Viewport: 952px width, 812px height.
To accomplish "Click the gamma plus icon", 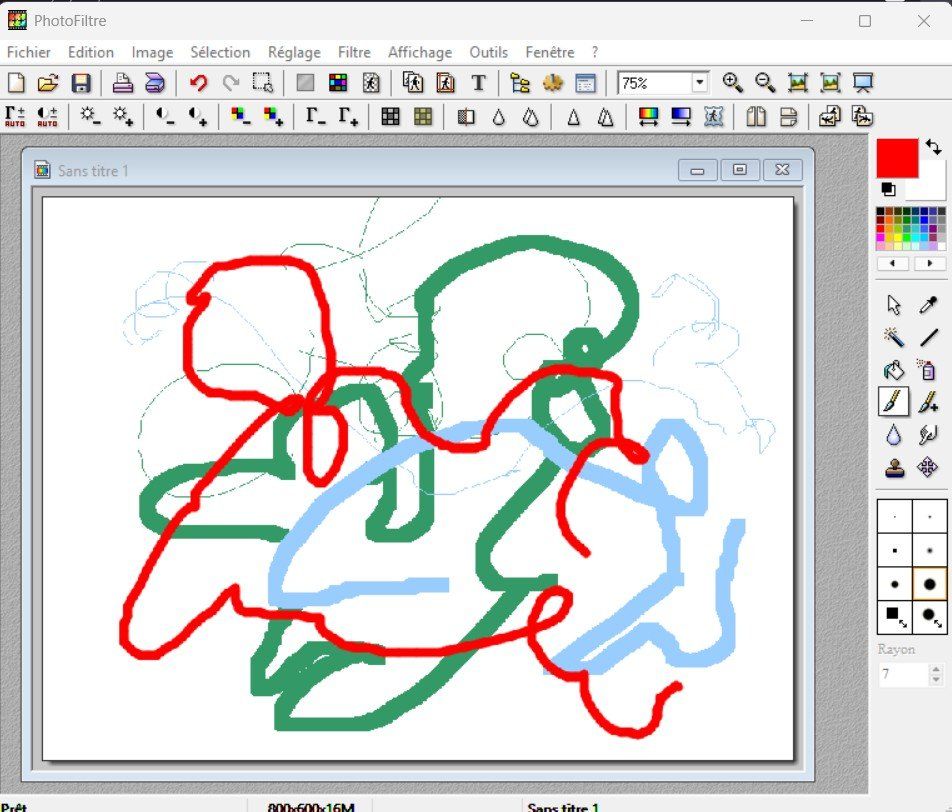I will pyautogui.click(x=348, y=116).
